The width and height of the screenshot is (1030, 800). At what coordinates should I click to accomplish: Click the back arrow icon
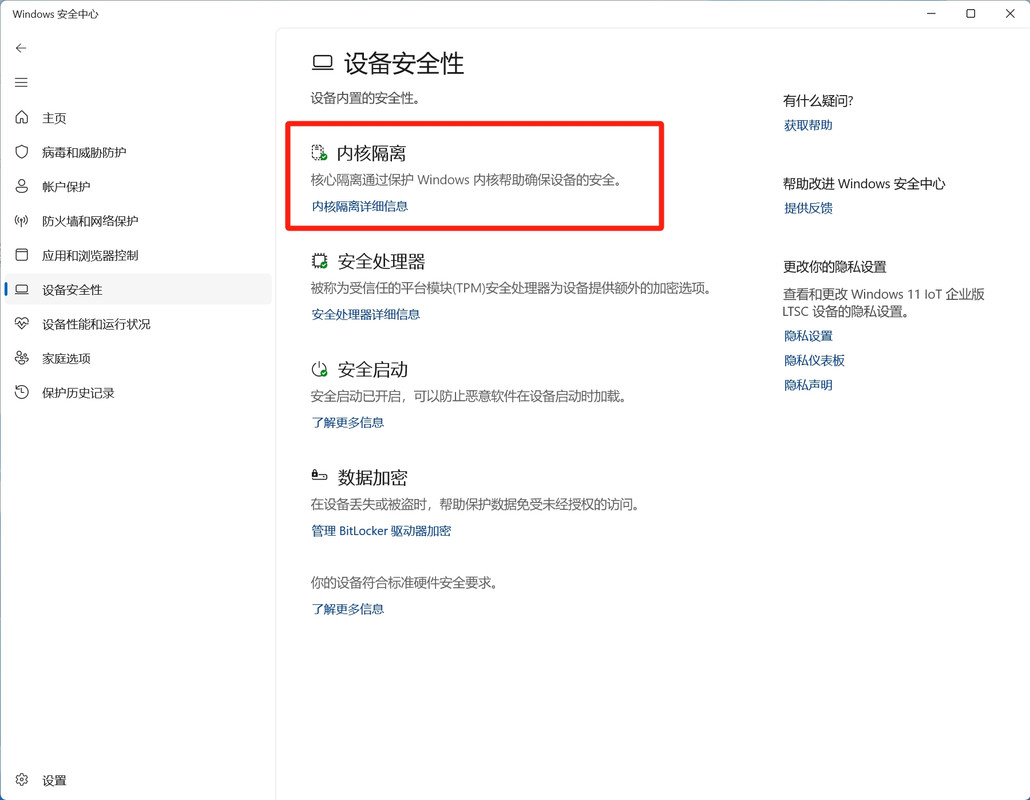[21, 48]
